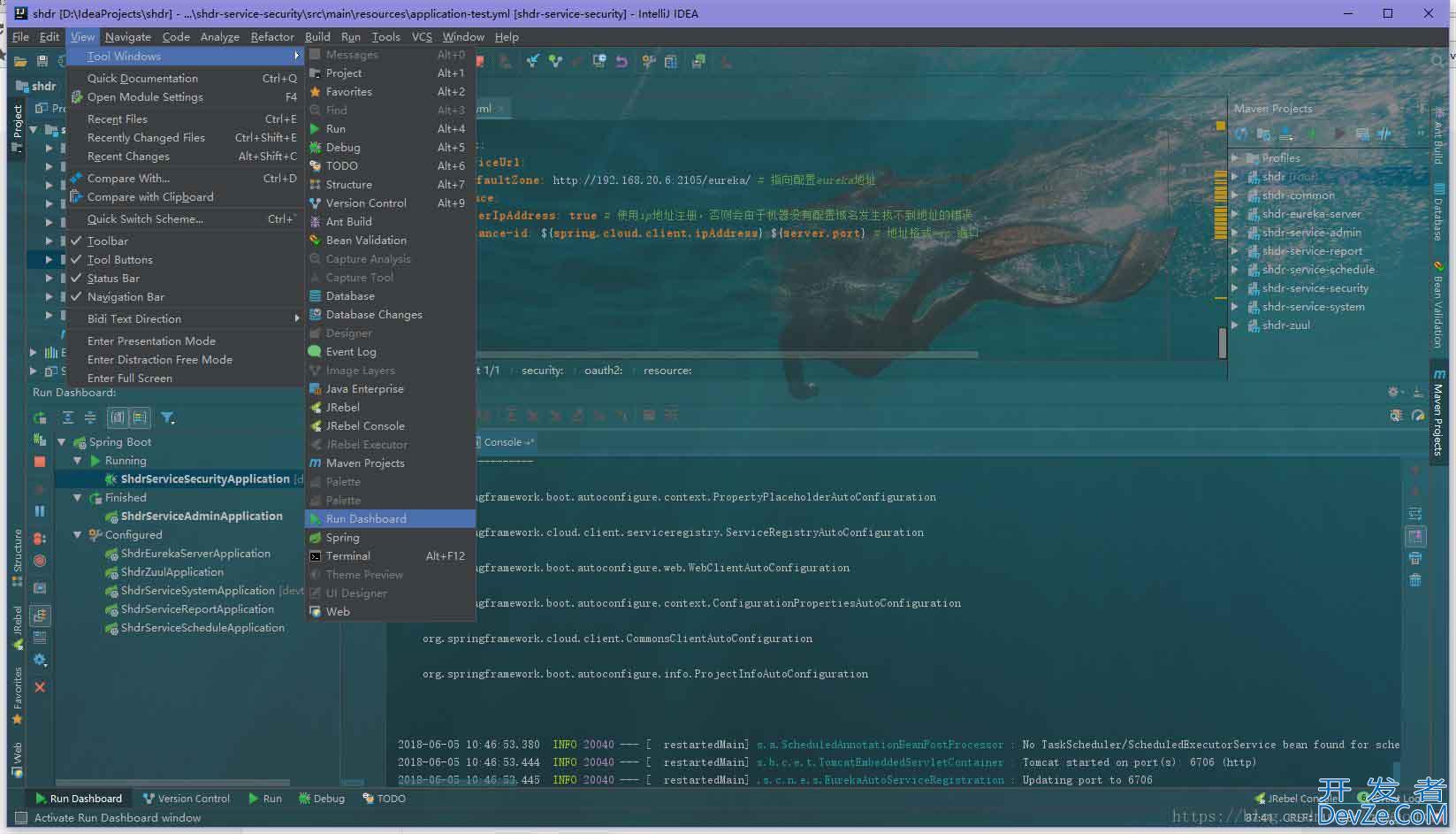Switch to the Console tab
Viewport: 1456px width, 834px height.
click(508, 442)
